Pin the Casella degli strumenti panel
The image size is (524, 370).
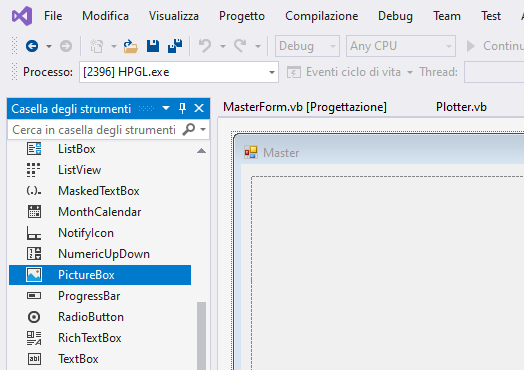tap(182, 108)
